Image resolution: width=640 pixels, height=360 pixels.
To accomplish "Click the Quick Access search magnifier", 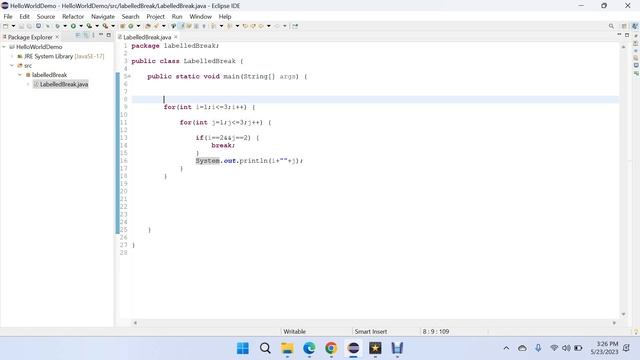I will tap(611, 26).
